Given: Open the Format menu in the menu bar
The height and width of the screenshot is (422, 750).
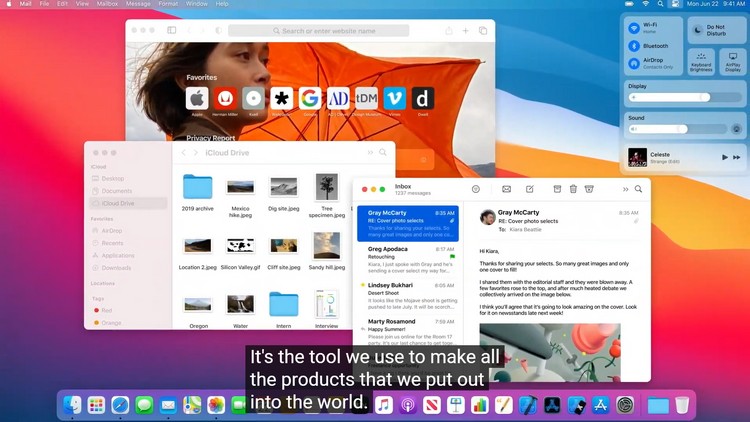Looking at the screenshot, I should coord(168,4).
